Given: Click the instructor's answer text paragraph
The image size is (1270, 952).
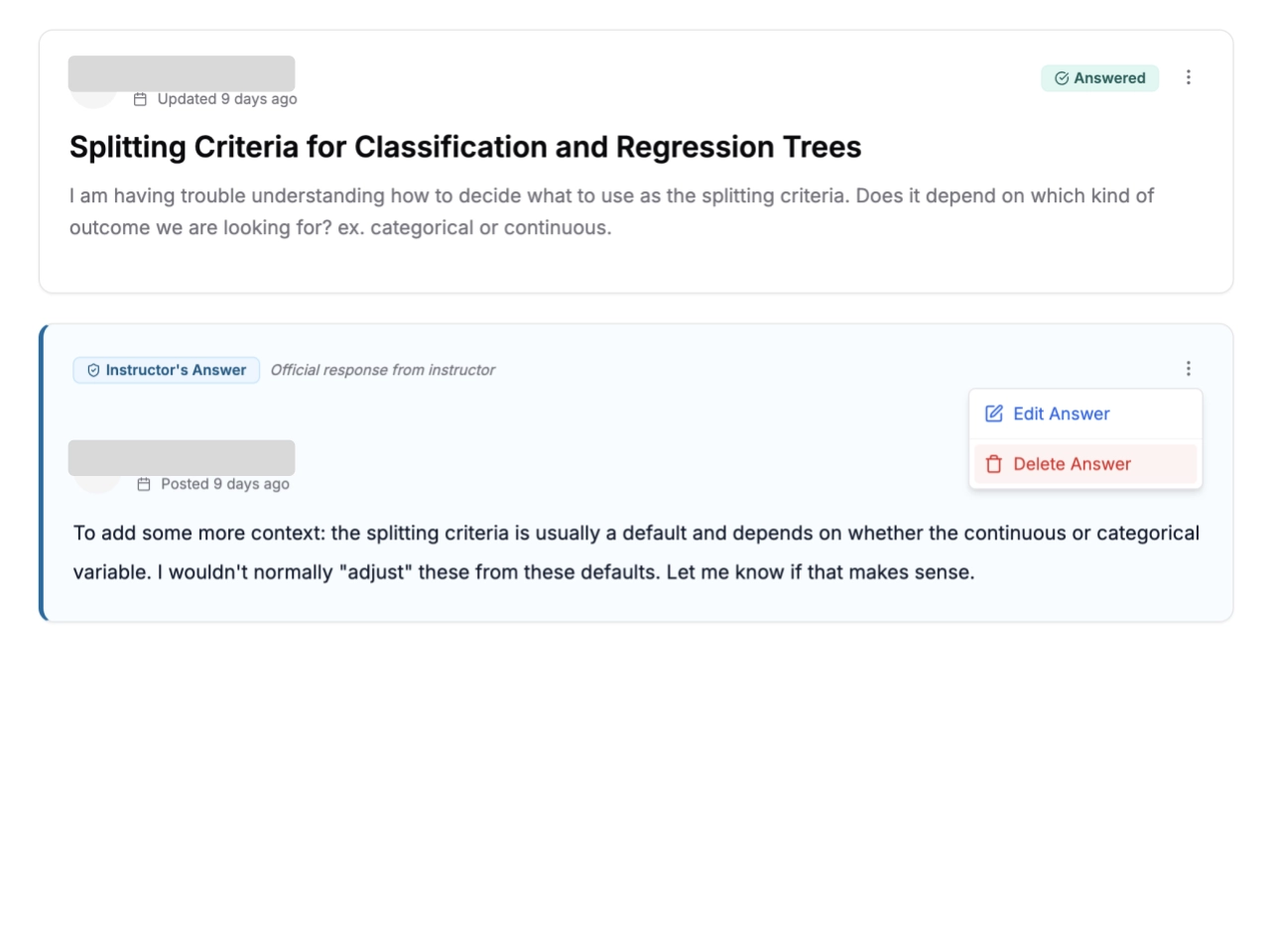Looking at the screenshot, I should (636, 552).
